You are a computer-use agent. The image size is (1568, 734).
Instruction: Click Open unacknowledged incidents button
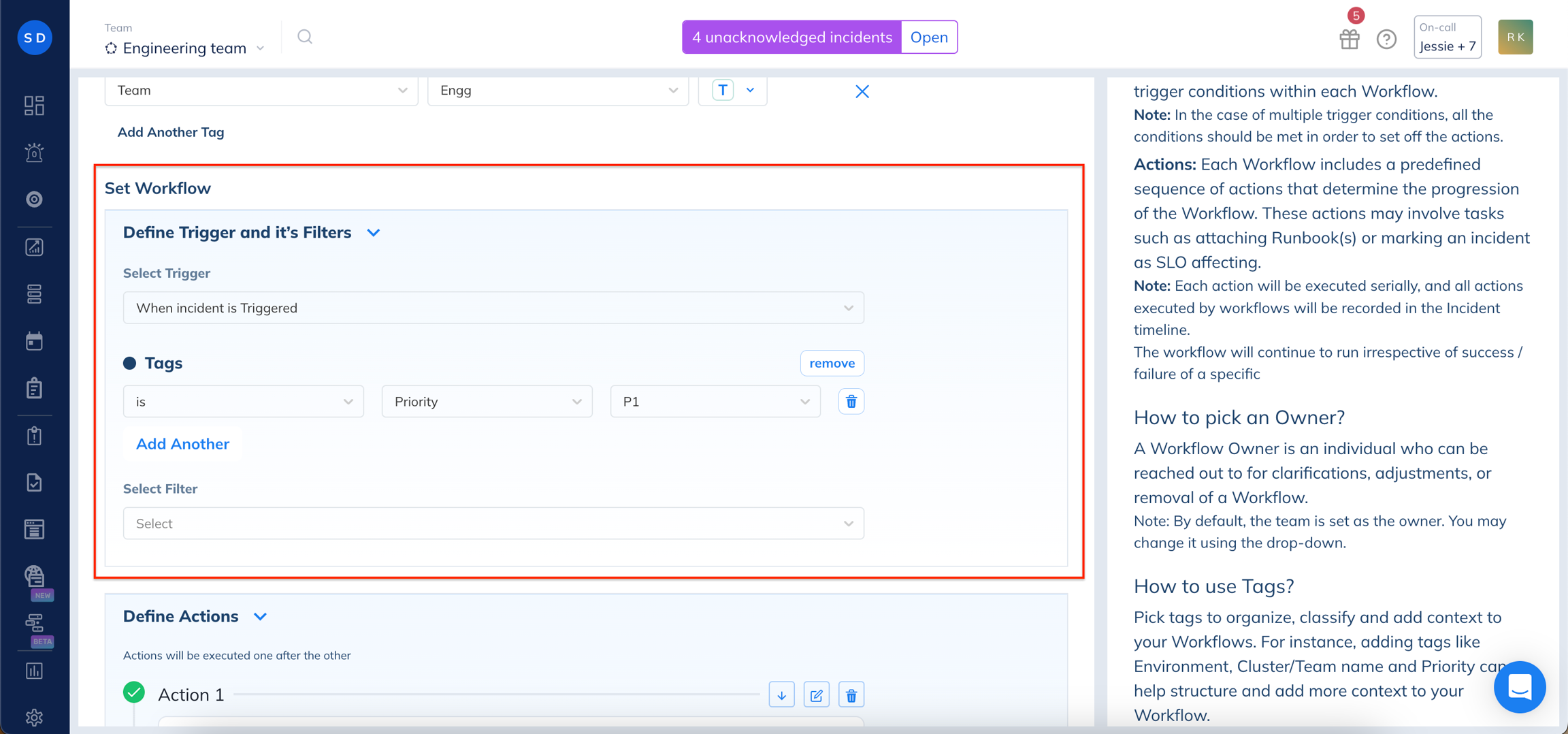(929, 37)
